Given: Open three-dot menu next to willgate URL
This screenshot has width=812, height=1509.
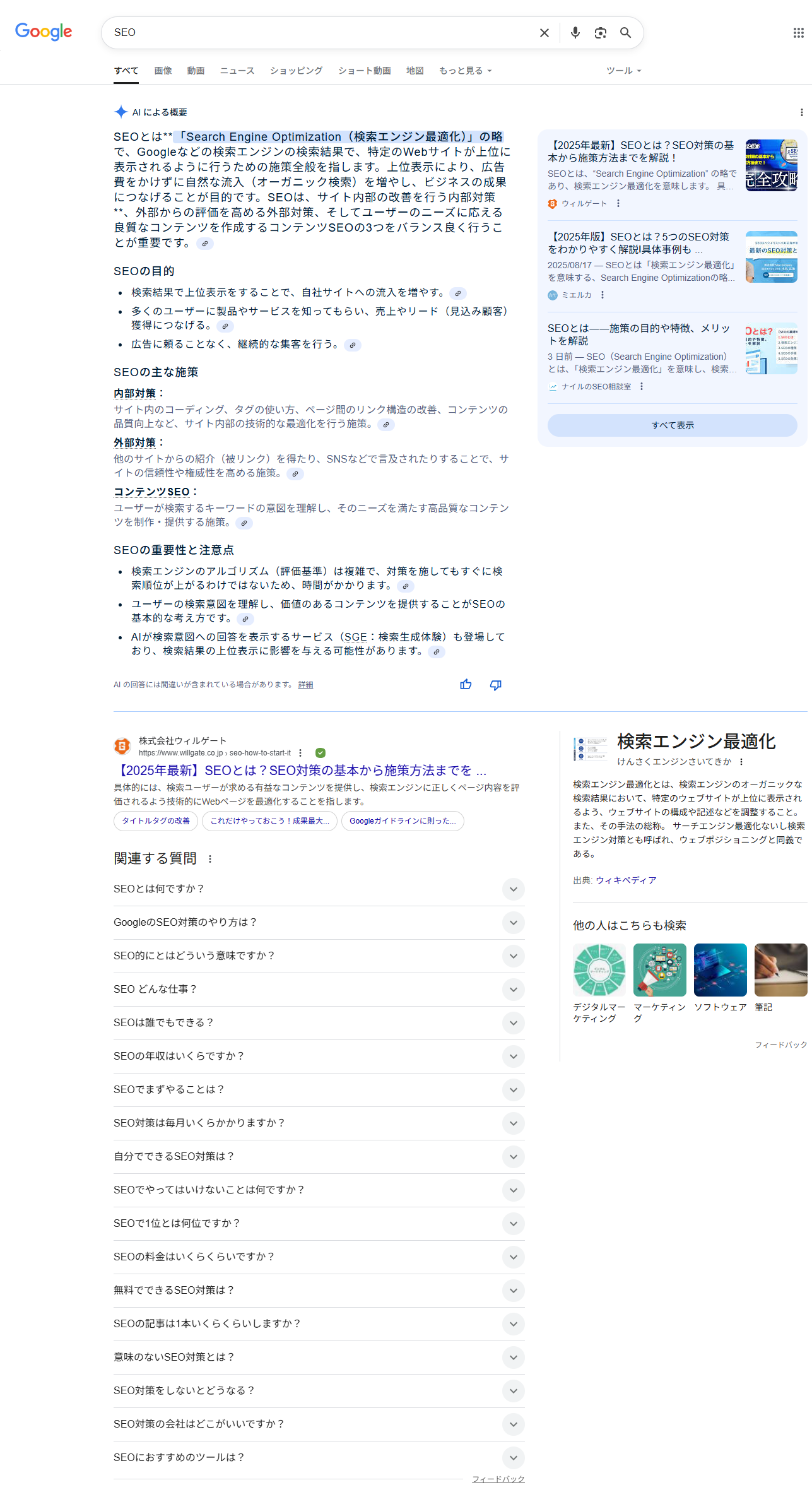Looking at the screenshot, I should point(300,753).
